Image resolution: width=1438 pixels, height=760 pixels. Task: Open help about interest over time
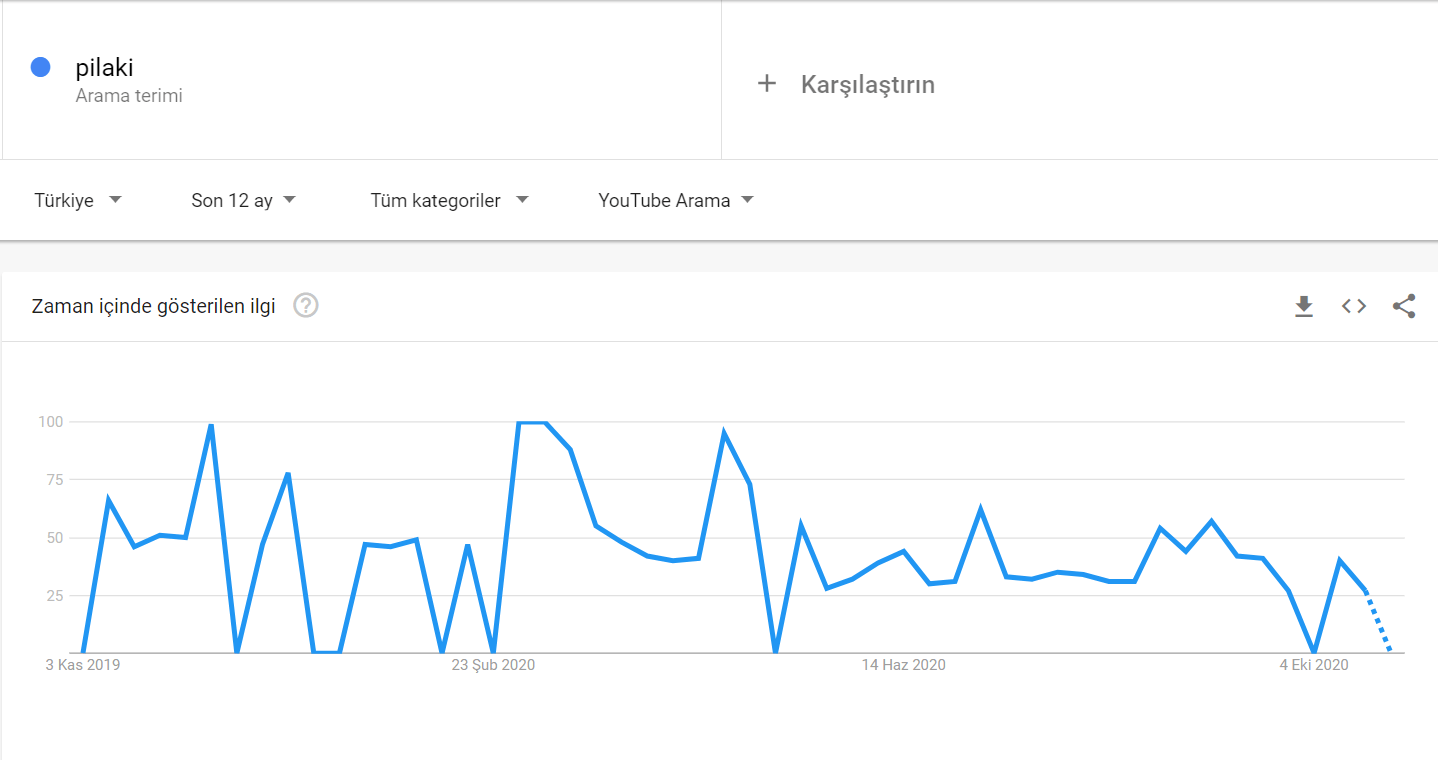coord(306,305)
